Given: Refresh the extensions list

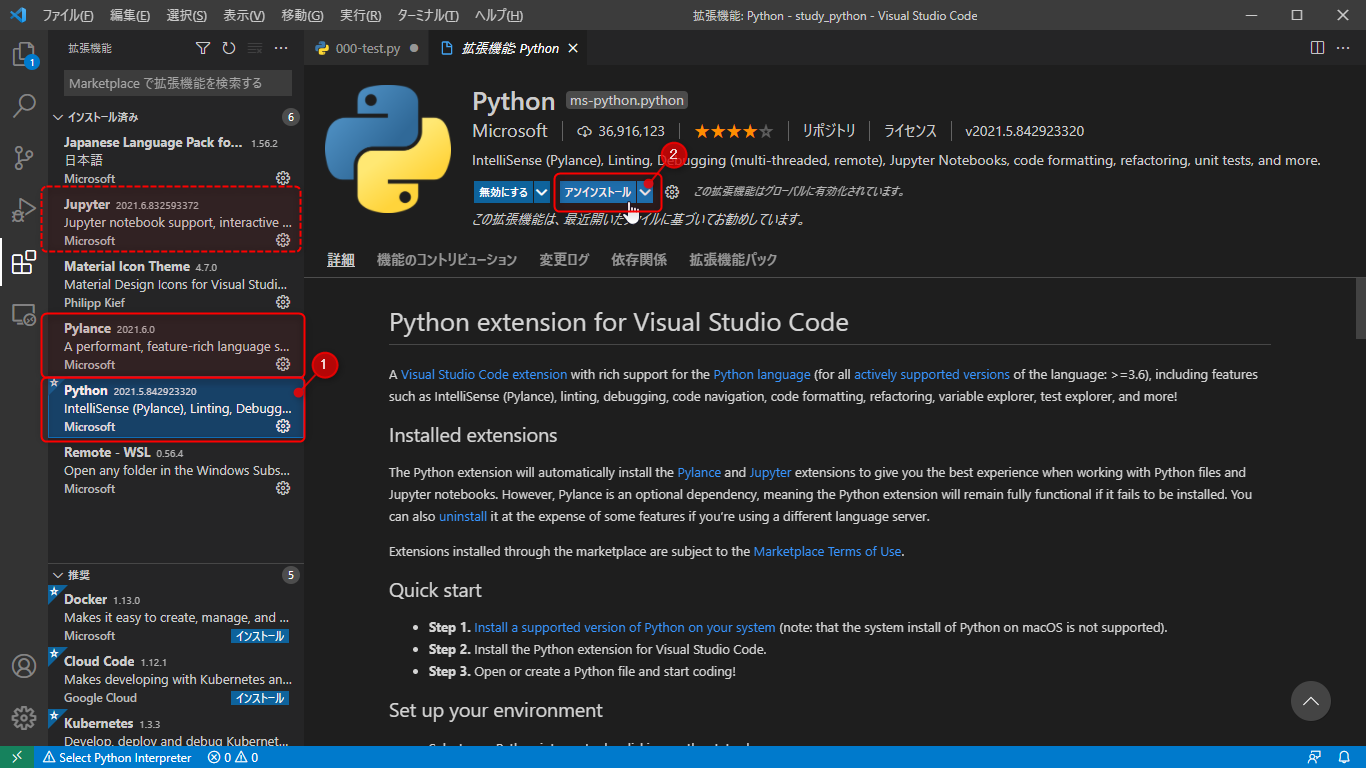Looking at the screenshot, I should 228,47.
